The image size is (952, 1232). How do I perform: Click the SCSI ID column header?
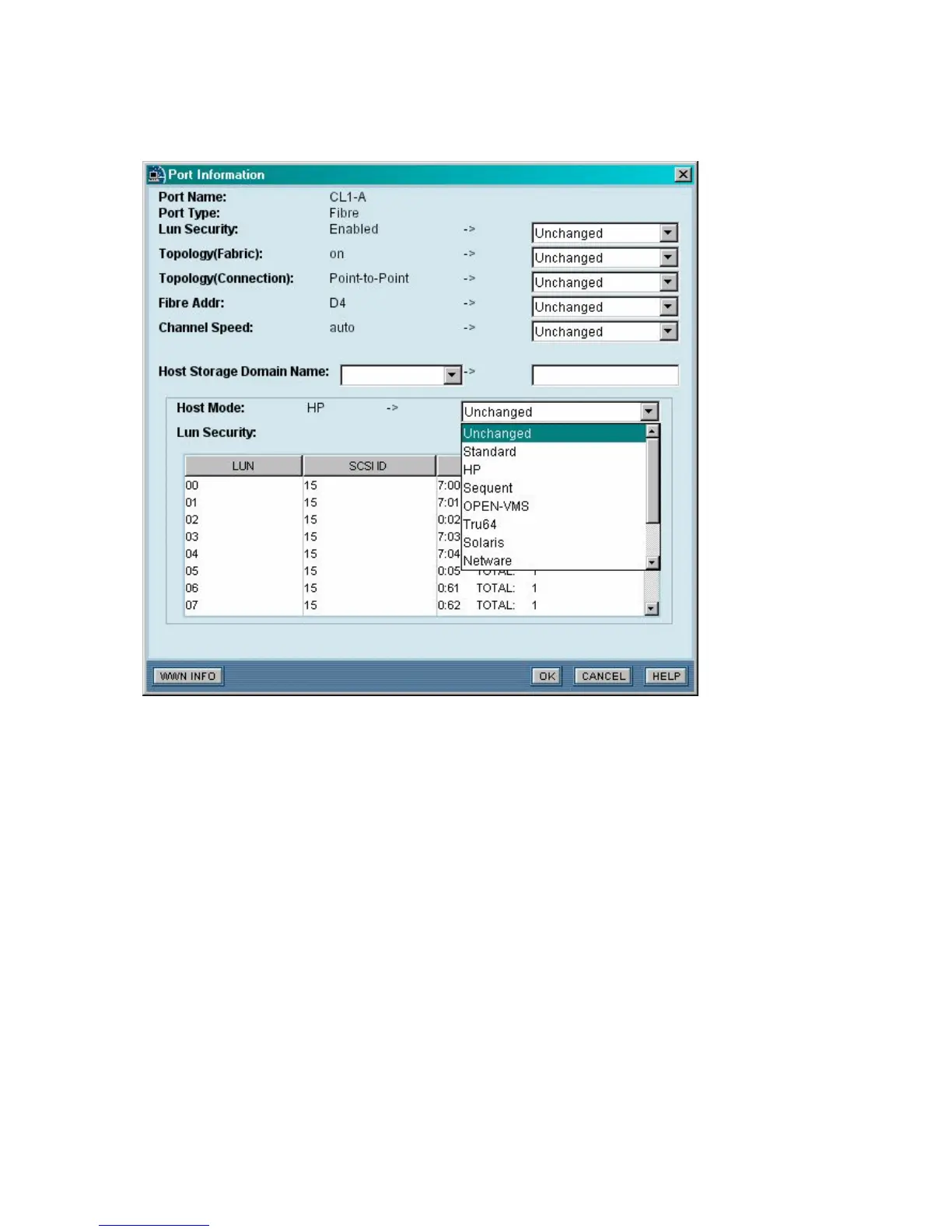click(369, 466)
